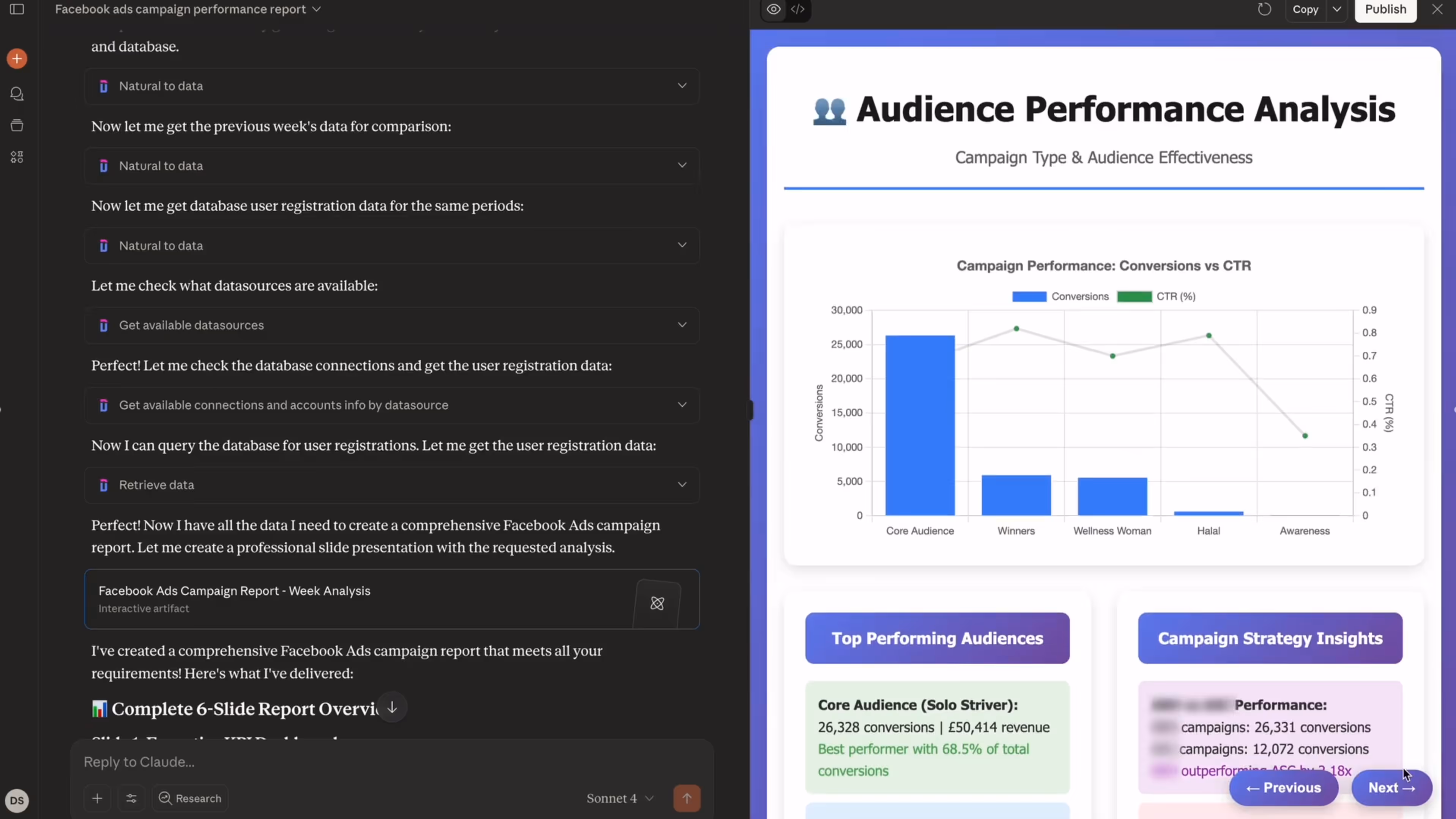This screenshot has width=1456, height=819.
Task: Open the account menu via DS avatar
Action: click(17, 800)
